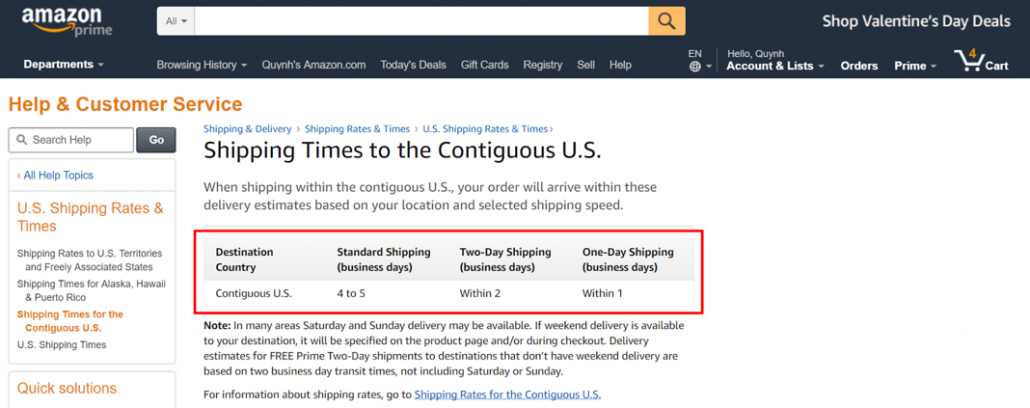Expand the Browsing History dropdown
Screen dimensions: 1030x408
[x=201, y=65]
